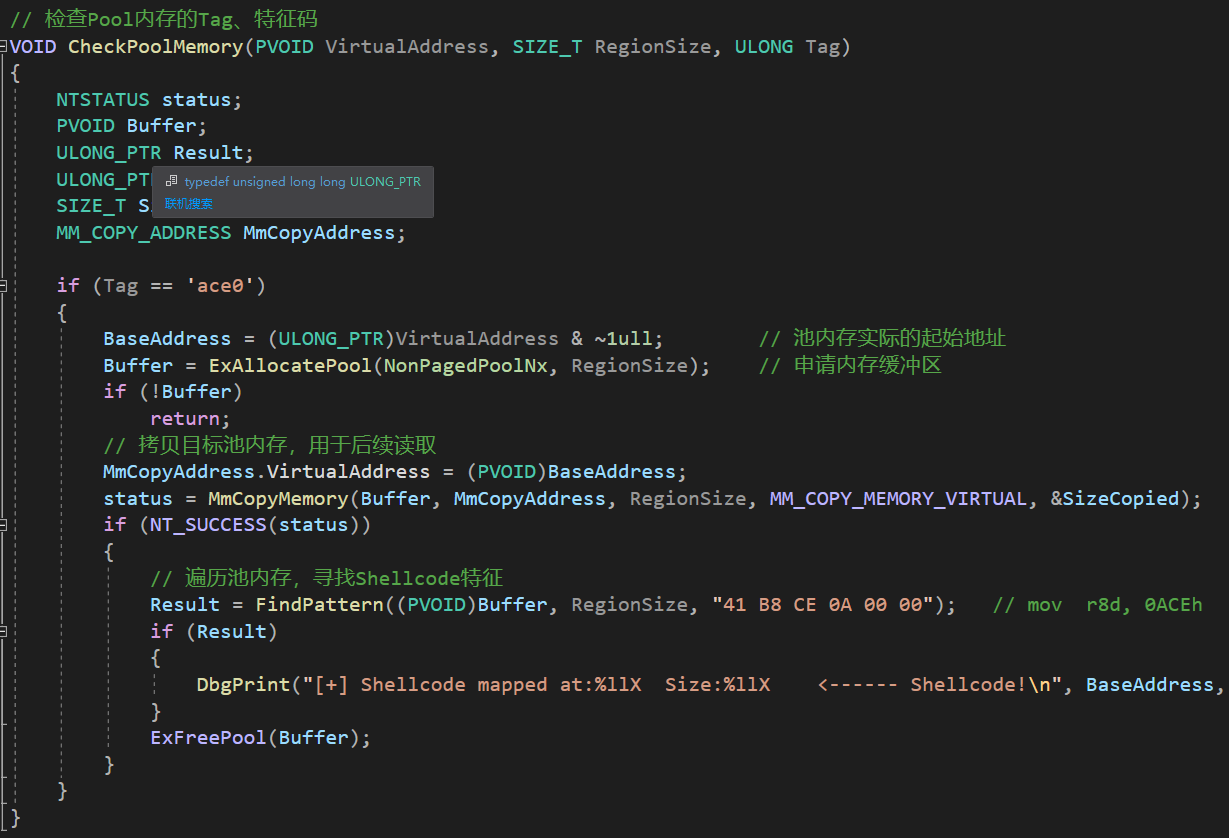Collapse the if (Result) block
Screen dimensions: 1229x838
tap(4, 631)
